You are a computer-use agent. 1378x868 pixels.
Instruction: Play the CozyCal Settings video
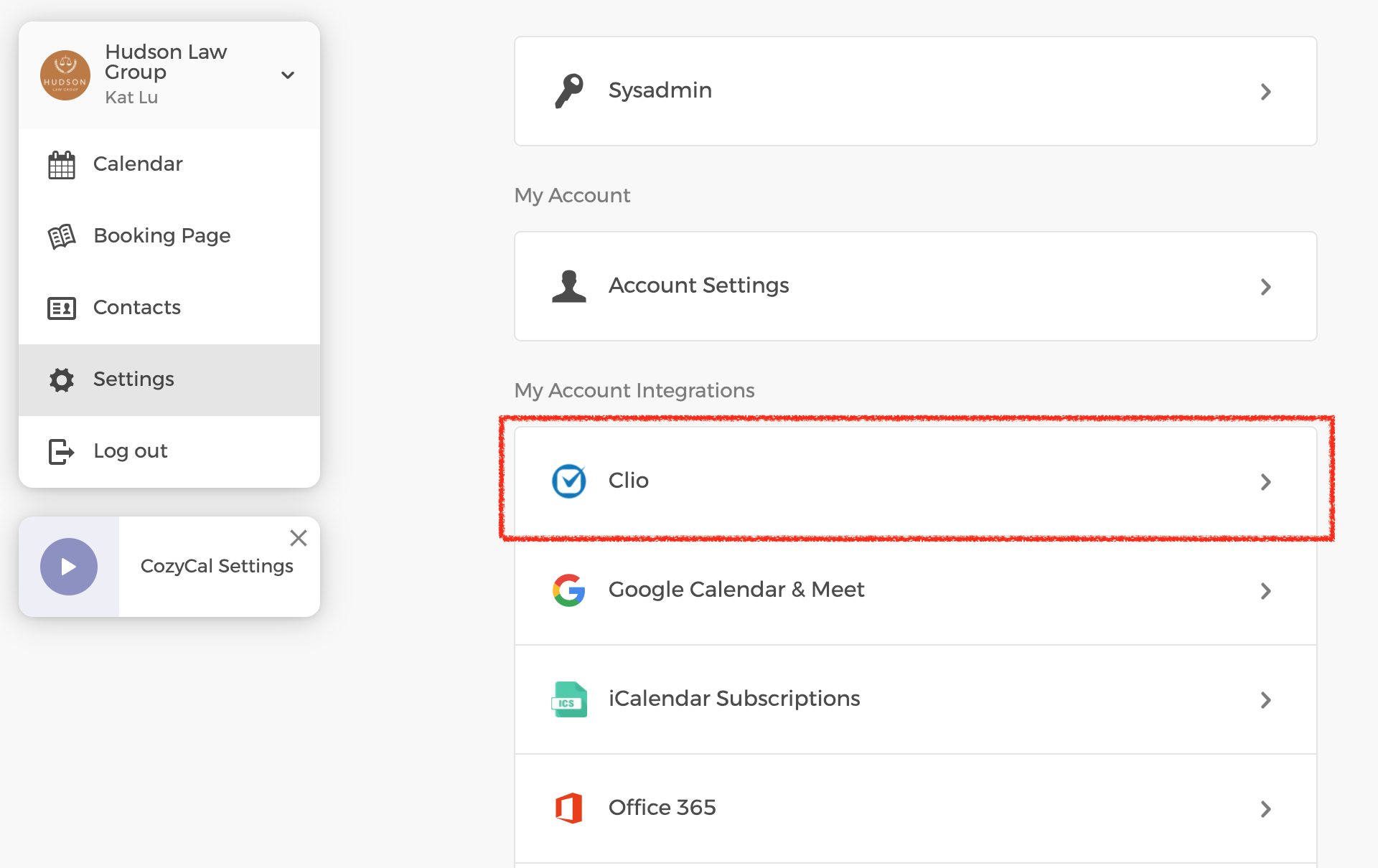coord(69,567)
